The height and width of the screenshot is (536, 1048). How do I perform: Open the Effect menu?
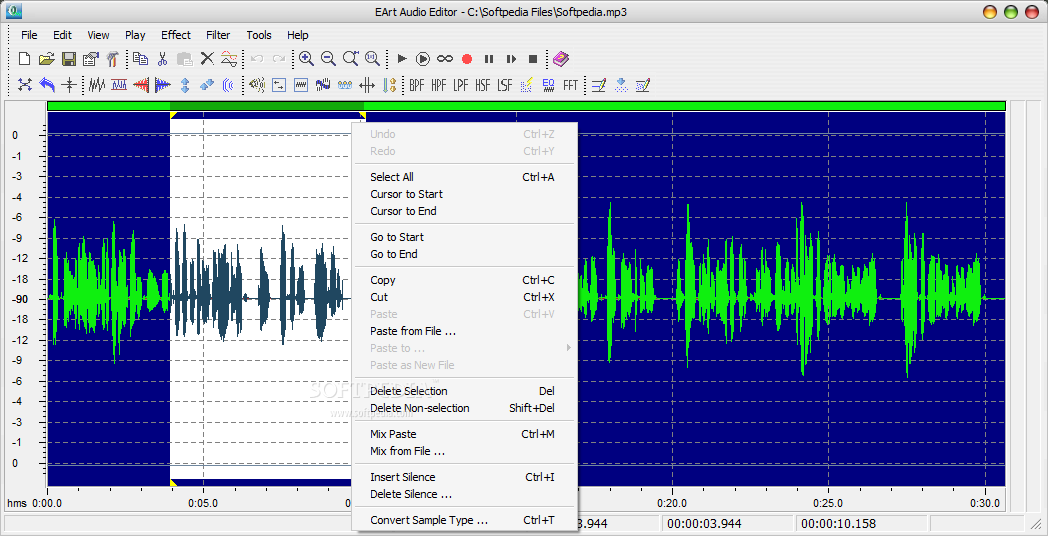pos(176,35)
